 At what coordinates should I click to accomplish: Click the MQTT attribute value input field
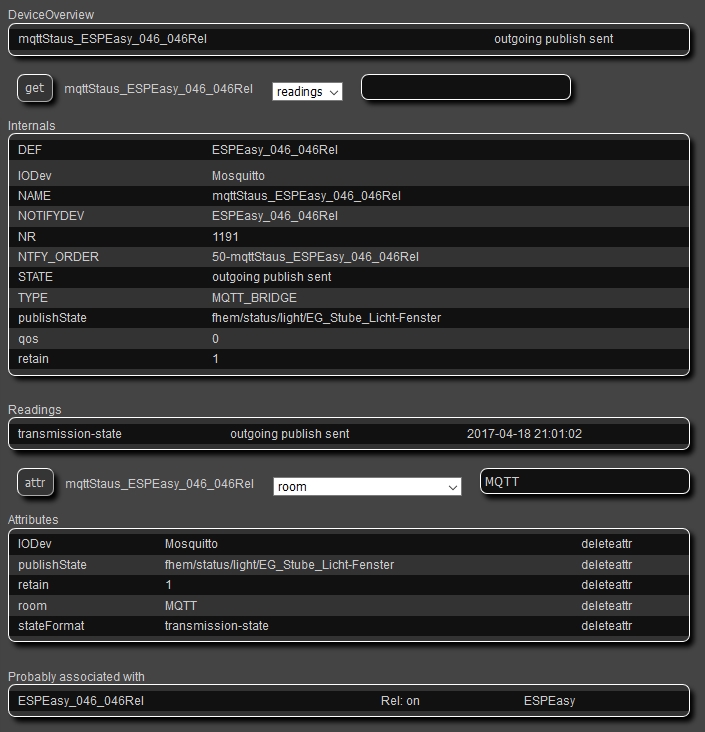pos(584,482)
